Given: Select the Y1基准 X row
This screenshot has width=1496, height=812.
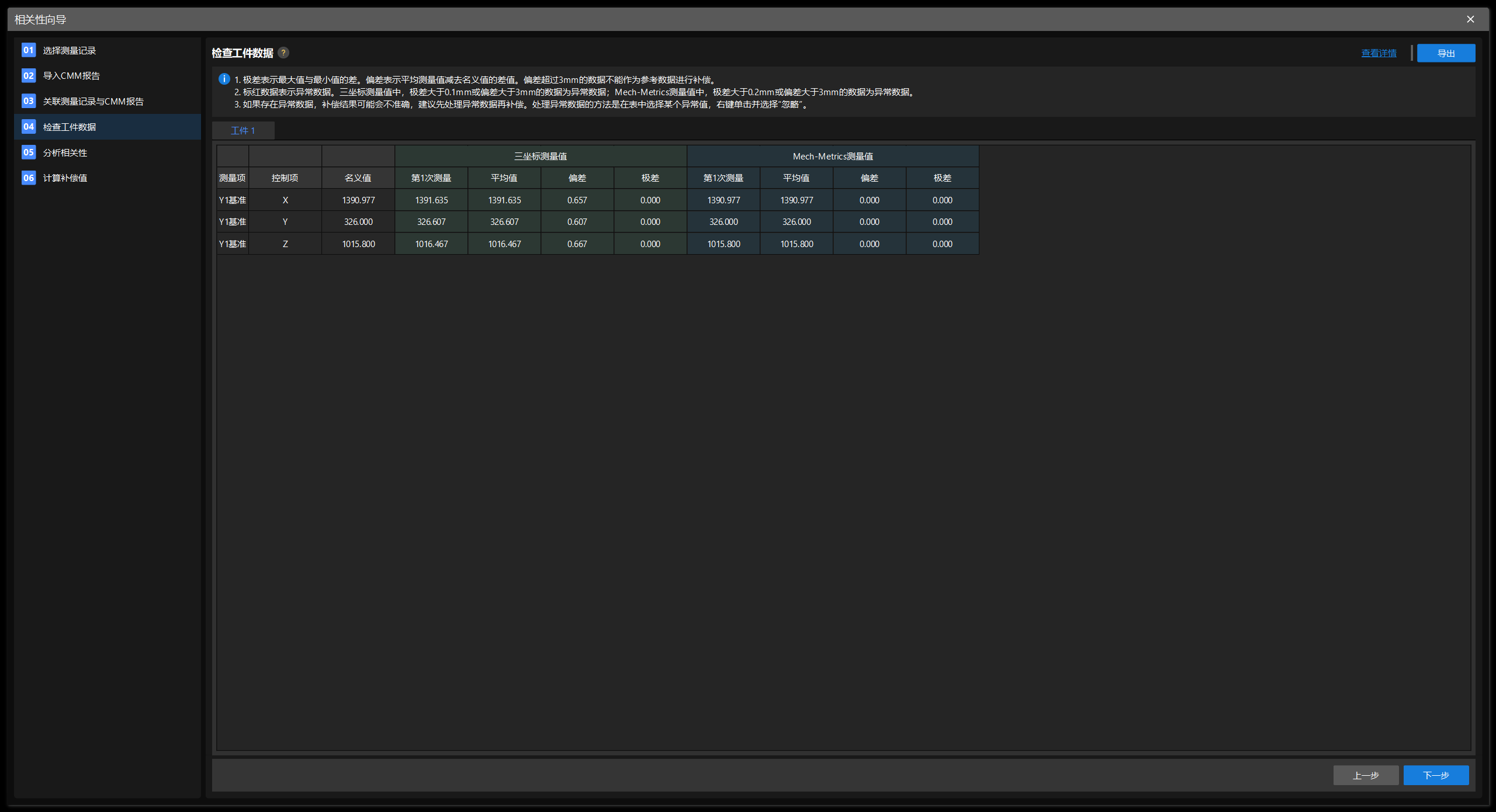Looking at the screenshot, I should pyautogui.click(x=232, y=200).
